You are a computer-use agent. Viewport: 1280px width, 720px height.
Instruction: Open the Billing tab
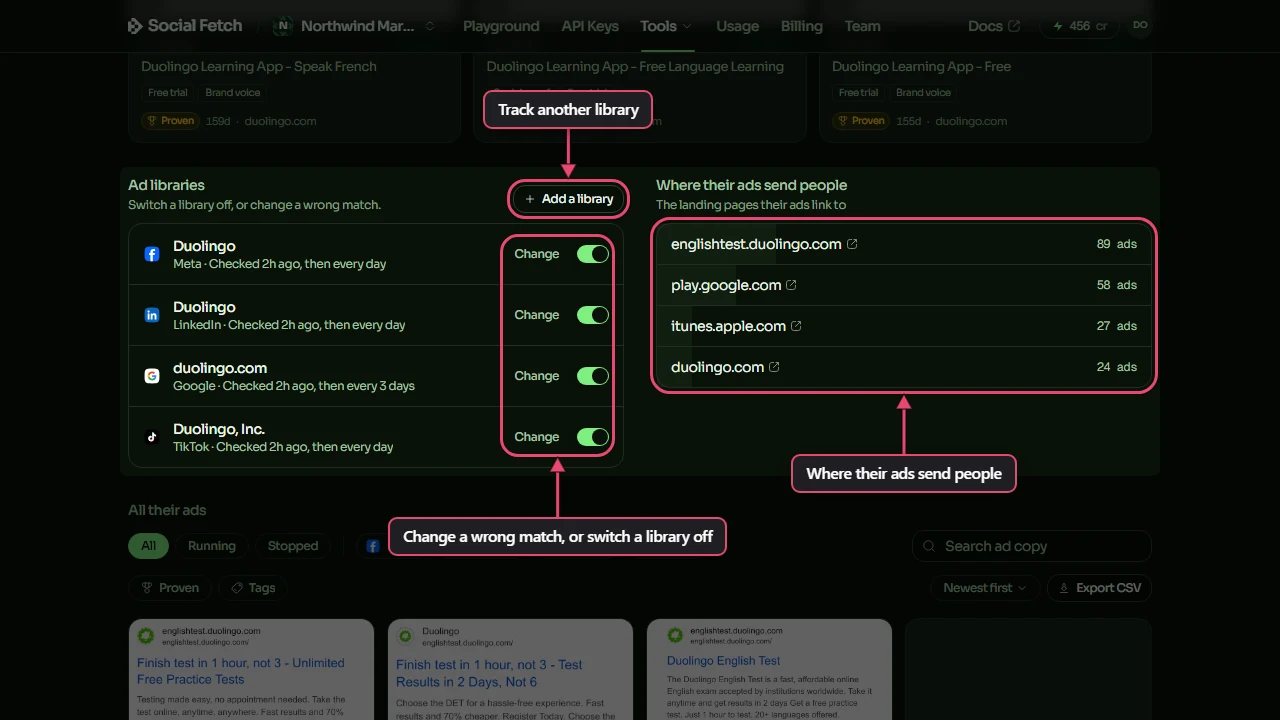[x=801, y=26]
